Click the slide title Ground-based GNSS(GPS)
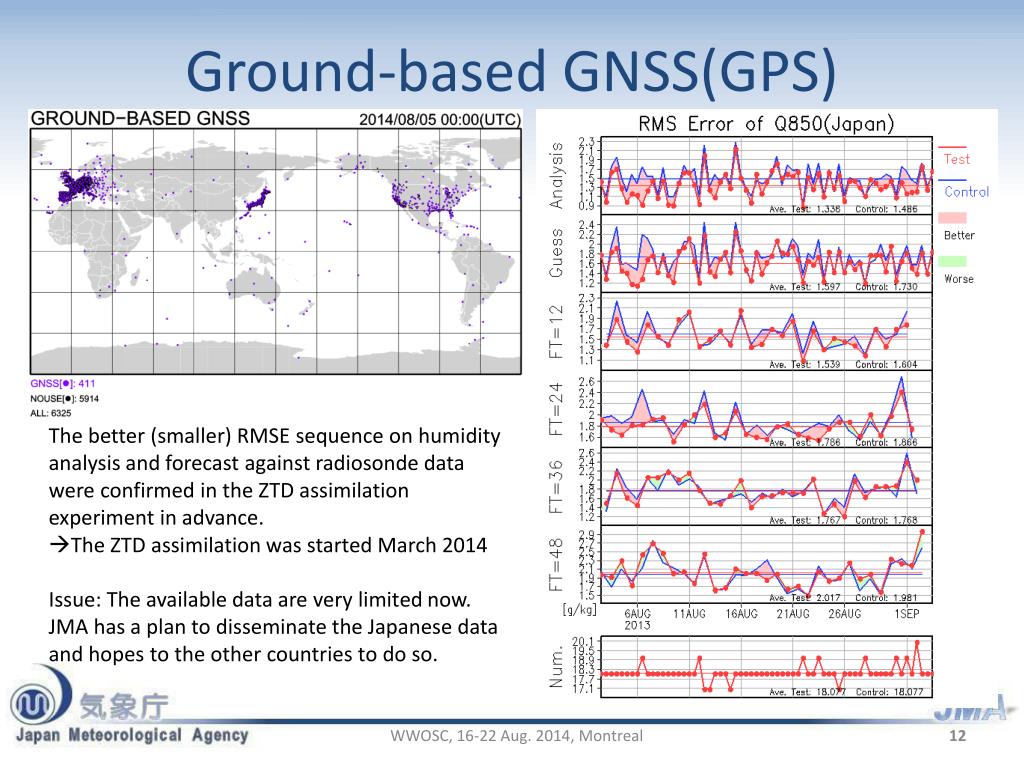This screenshot has width=1024, height=768. (x=511, y=73)
